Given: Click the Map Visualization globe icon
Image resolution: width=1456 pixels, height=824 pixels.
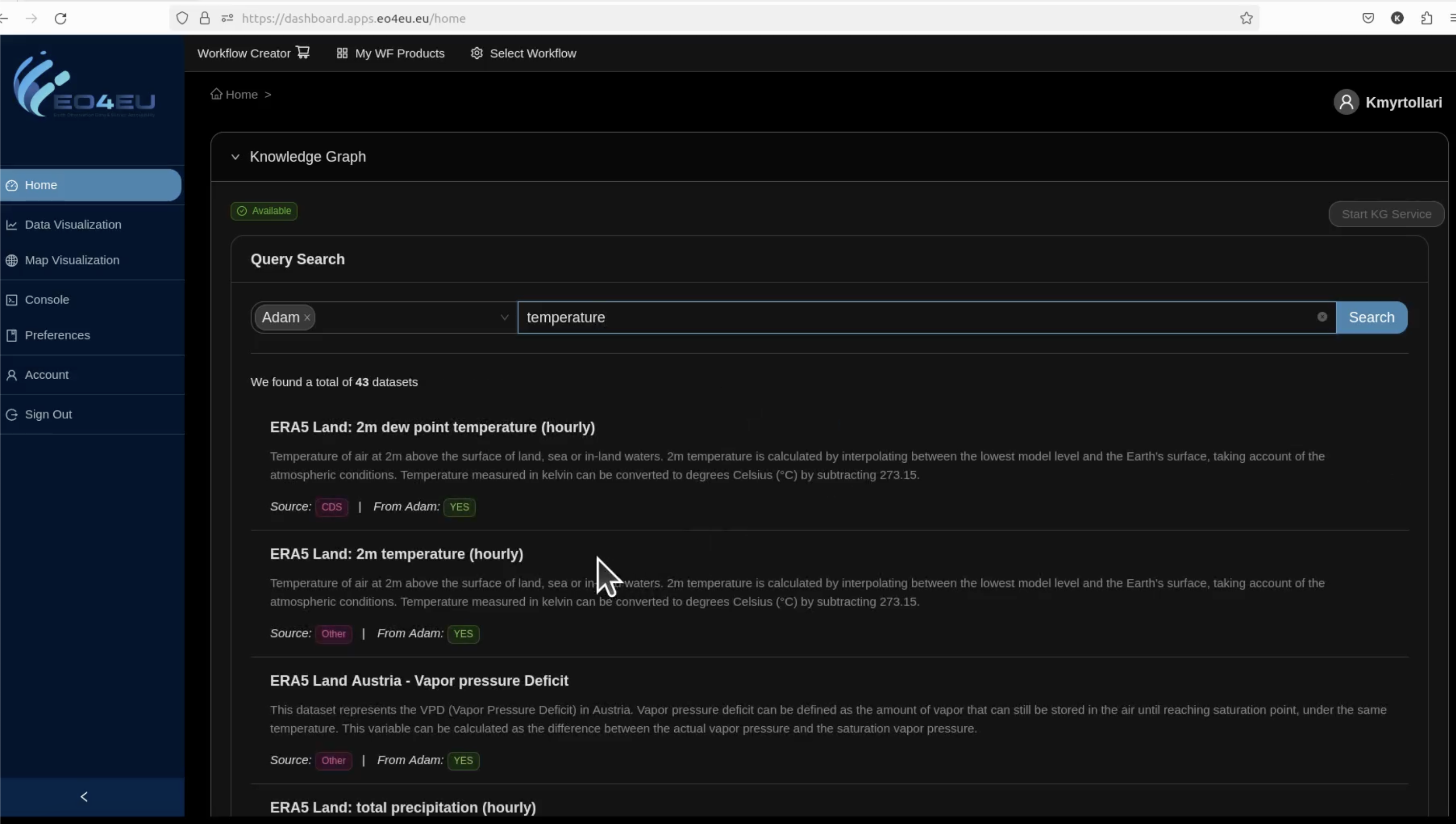Looking at the screenshot, I should pyautogui.click(x=11, y=261).
